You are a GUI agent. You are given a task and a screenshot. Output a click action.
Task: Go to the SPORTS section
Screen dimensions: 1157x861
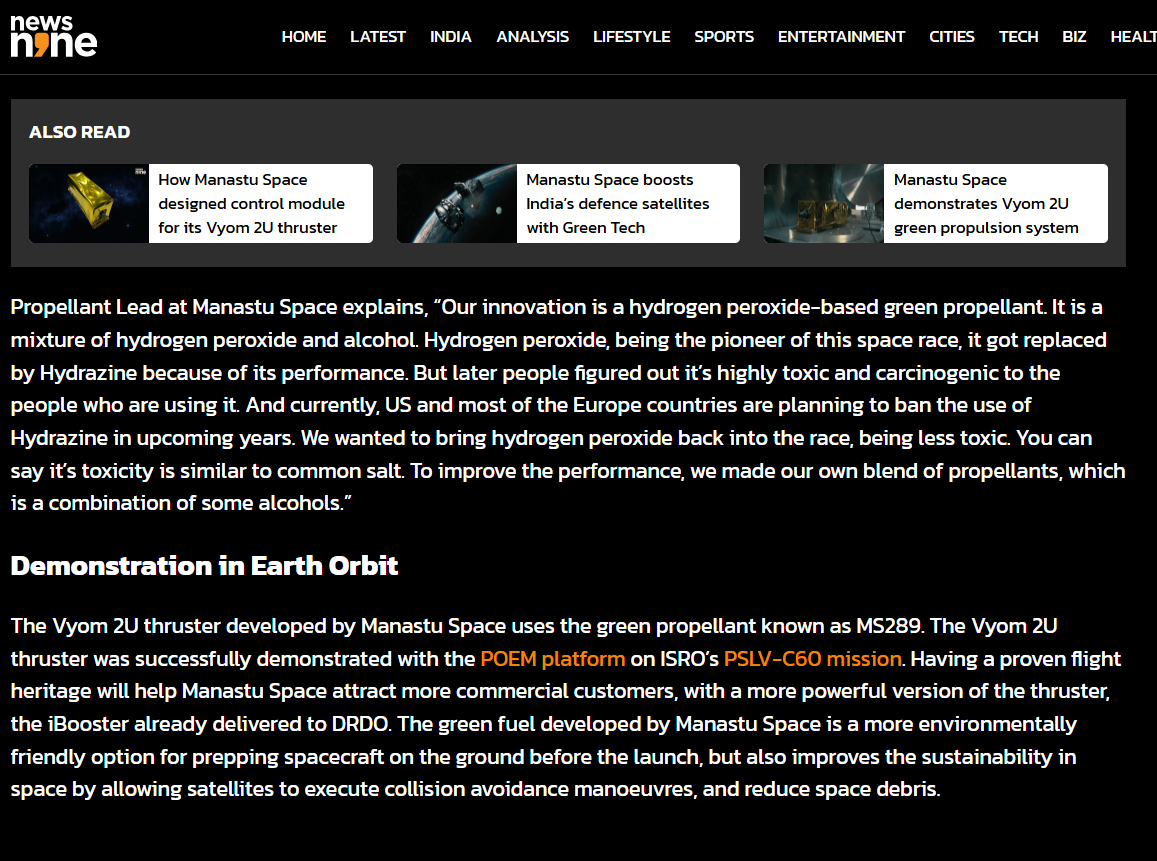coord(724,37)
